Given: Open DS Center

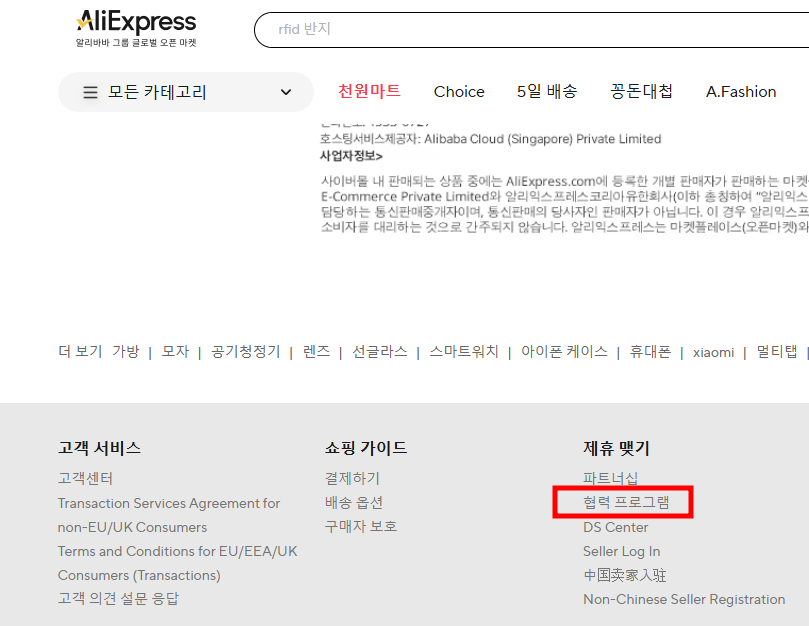Looking at the screenshot, I should 614,527.
